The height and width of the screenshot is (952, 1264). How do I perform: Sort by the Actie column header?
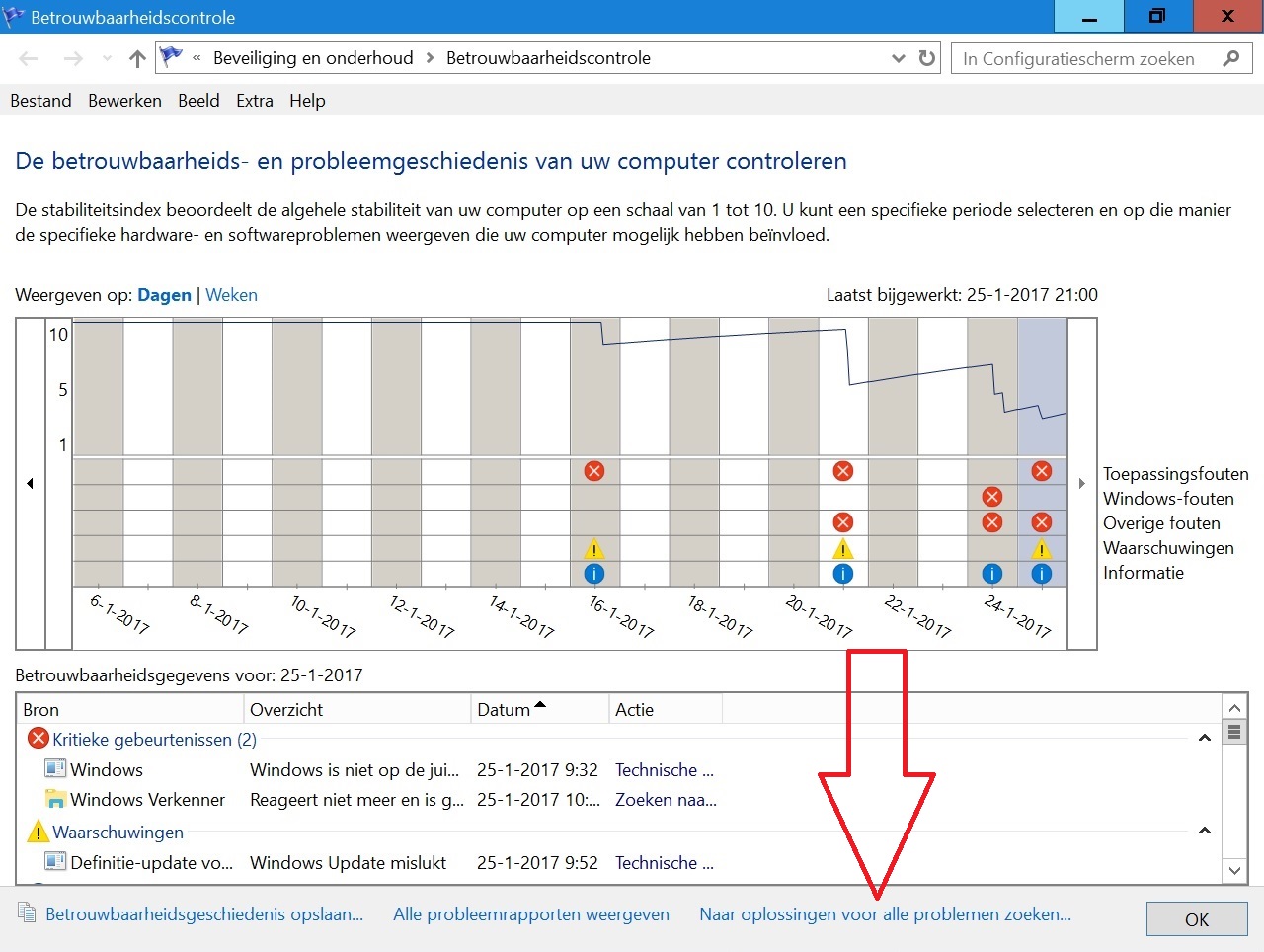point(667,709)
